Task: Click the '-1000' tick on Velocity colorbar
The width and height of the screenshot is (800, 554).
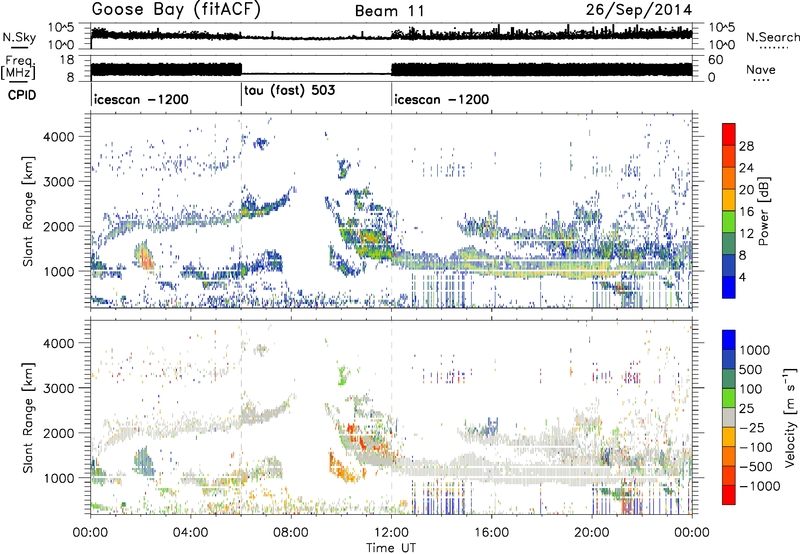Action: (760, 486)
